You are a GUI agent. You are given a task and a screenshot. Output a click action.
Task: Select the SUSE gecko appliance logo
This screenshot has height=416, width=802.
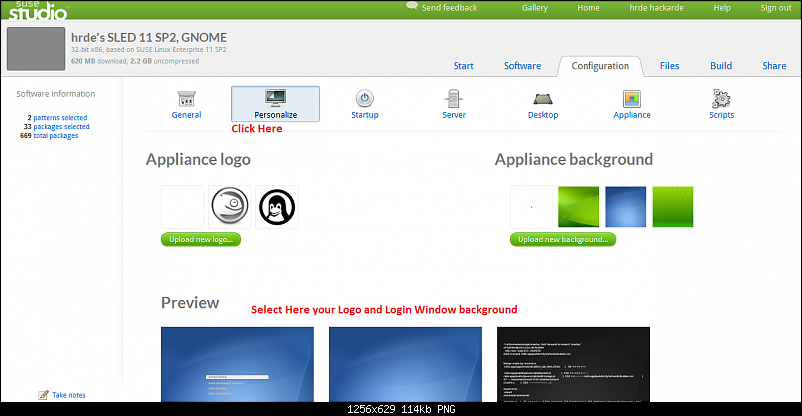coord(229,207)
